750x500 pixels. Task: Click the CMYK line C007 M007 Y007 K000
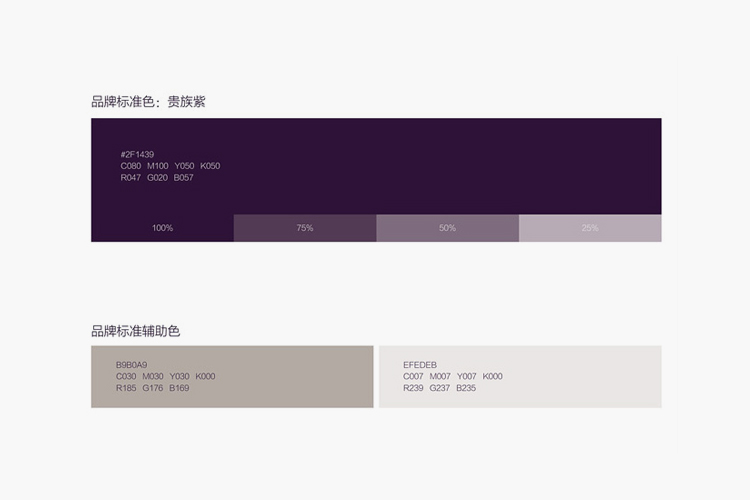click(453, 377)
